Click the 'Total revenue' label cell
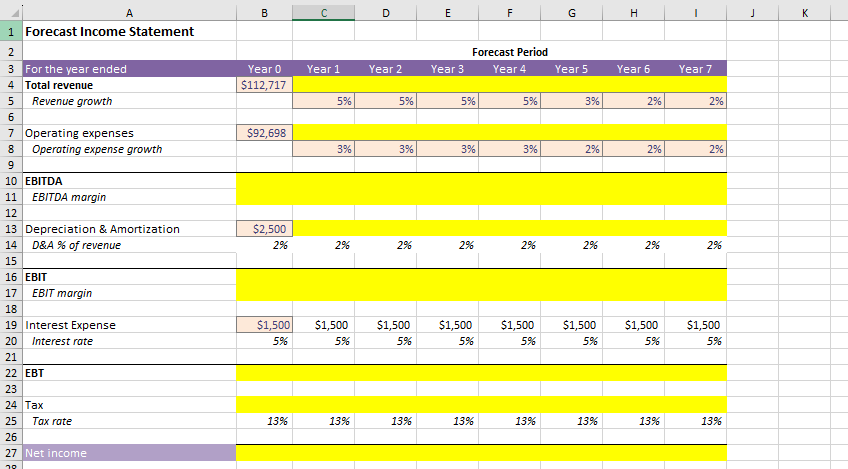This screenshot has width=848, height=469. pyautogui.click(x=129, y=85)
